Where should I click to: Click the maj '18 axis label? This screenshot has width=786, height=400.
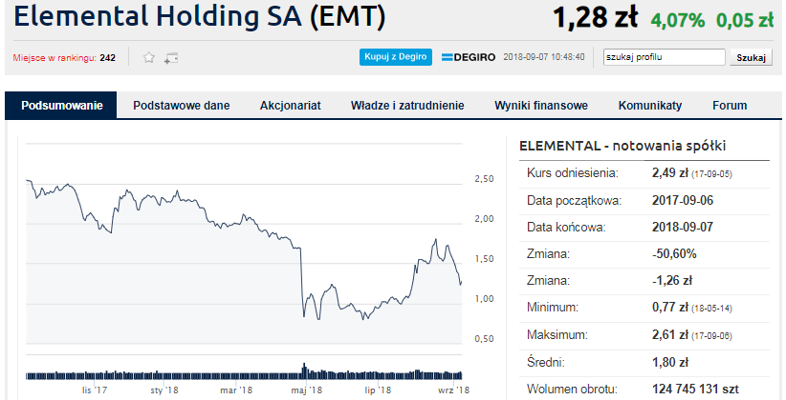[306, 390]
